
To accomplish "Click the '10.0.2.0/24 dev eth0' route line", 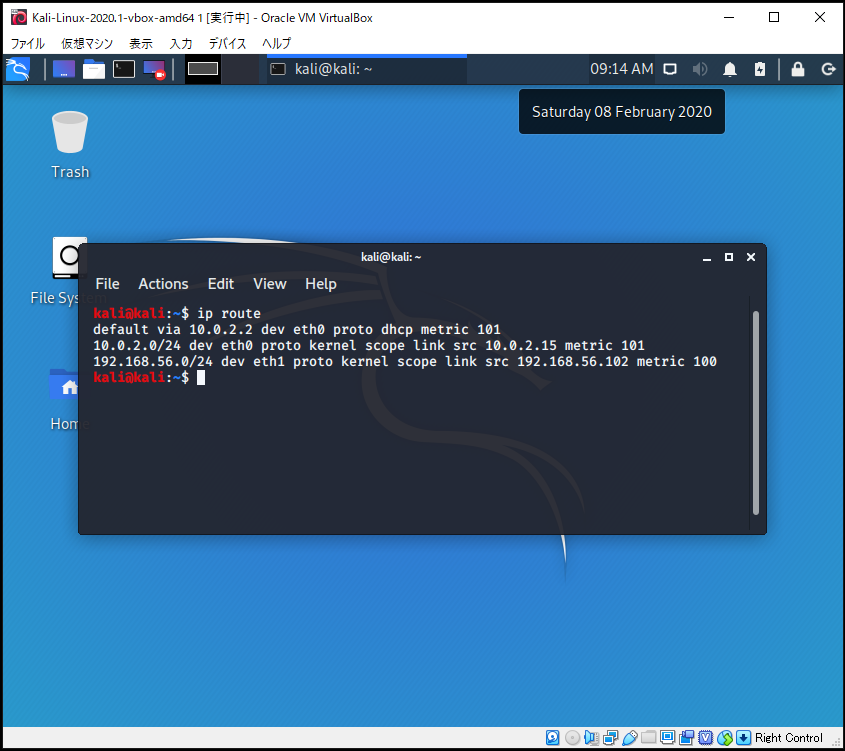I will coord(369,345).
